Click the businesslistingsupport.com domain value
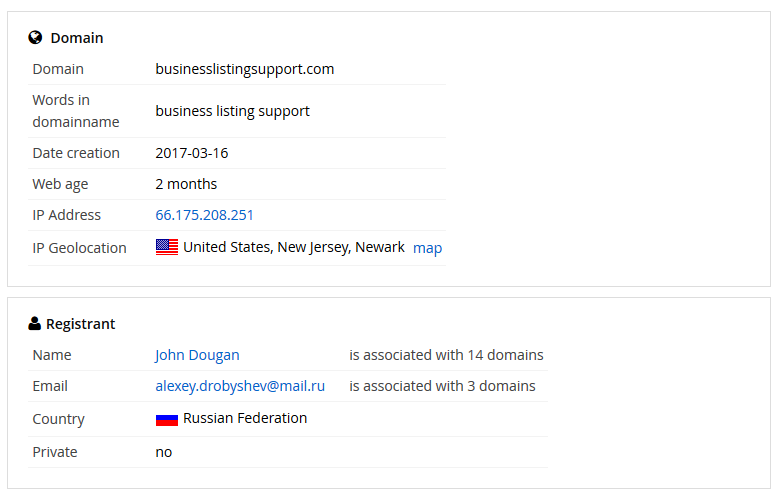This screenshot has width=779, height=497. 244,69
